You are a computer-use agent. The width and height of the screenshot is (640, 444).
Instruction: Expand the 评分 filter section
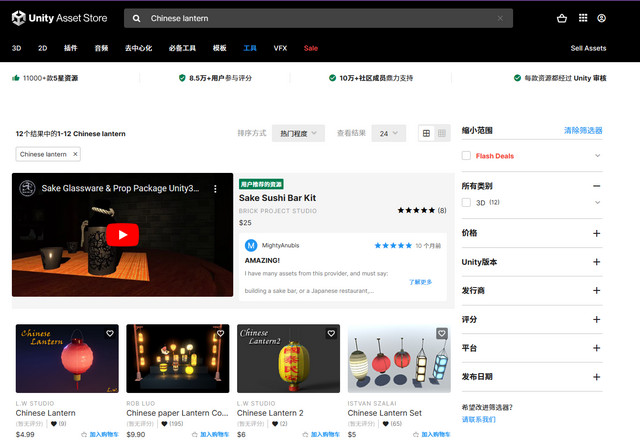tap(596, 320)
